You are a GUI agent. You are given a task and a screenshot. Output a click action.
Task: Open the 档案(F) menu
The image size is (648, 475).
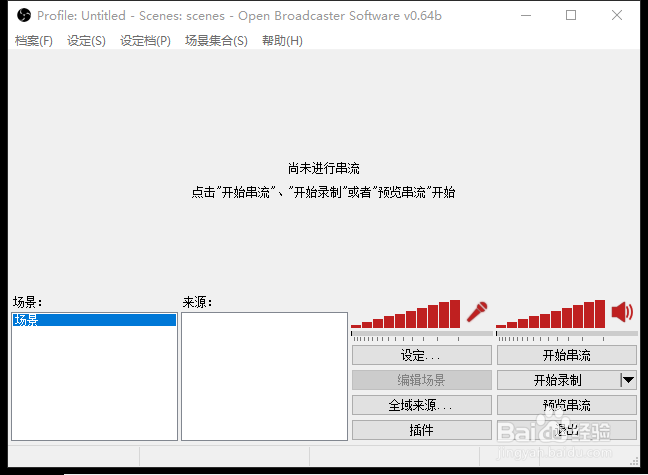34,41
